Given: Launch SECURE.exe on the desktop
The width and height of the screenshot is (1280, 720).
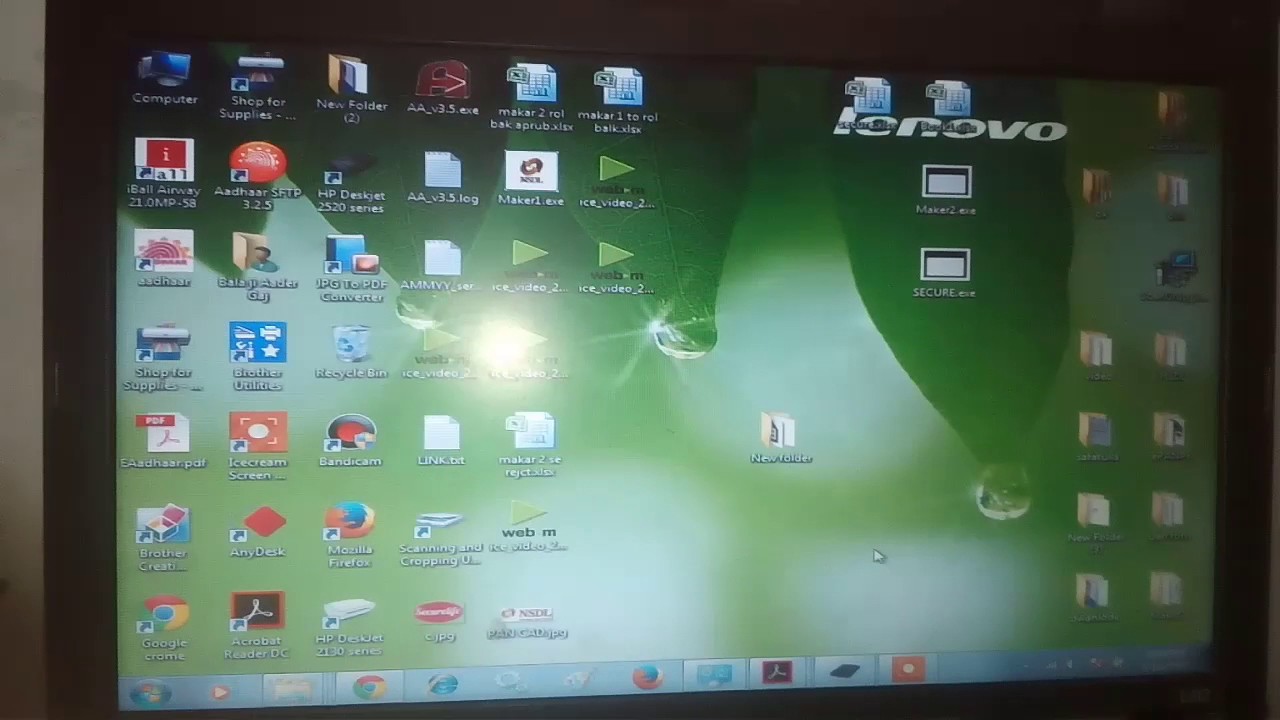Looking at the screenshot, I should 944,272.
